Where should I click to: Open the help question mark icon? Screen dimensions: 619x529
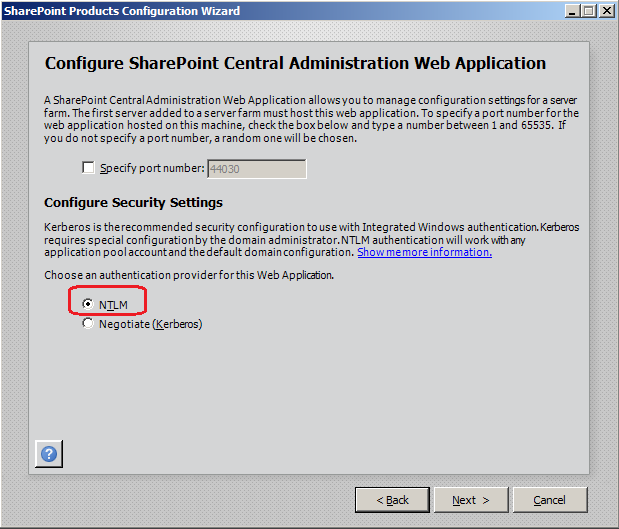pos(49,454)
